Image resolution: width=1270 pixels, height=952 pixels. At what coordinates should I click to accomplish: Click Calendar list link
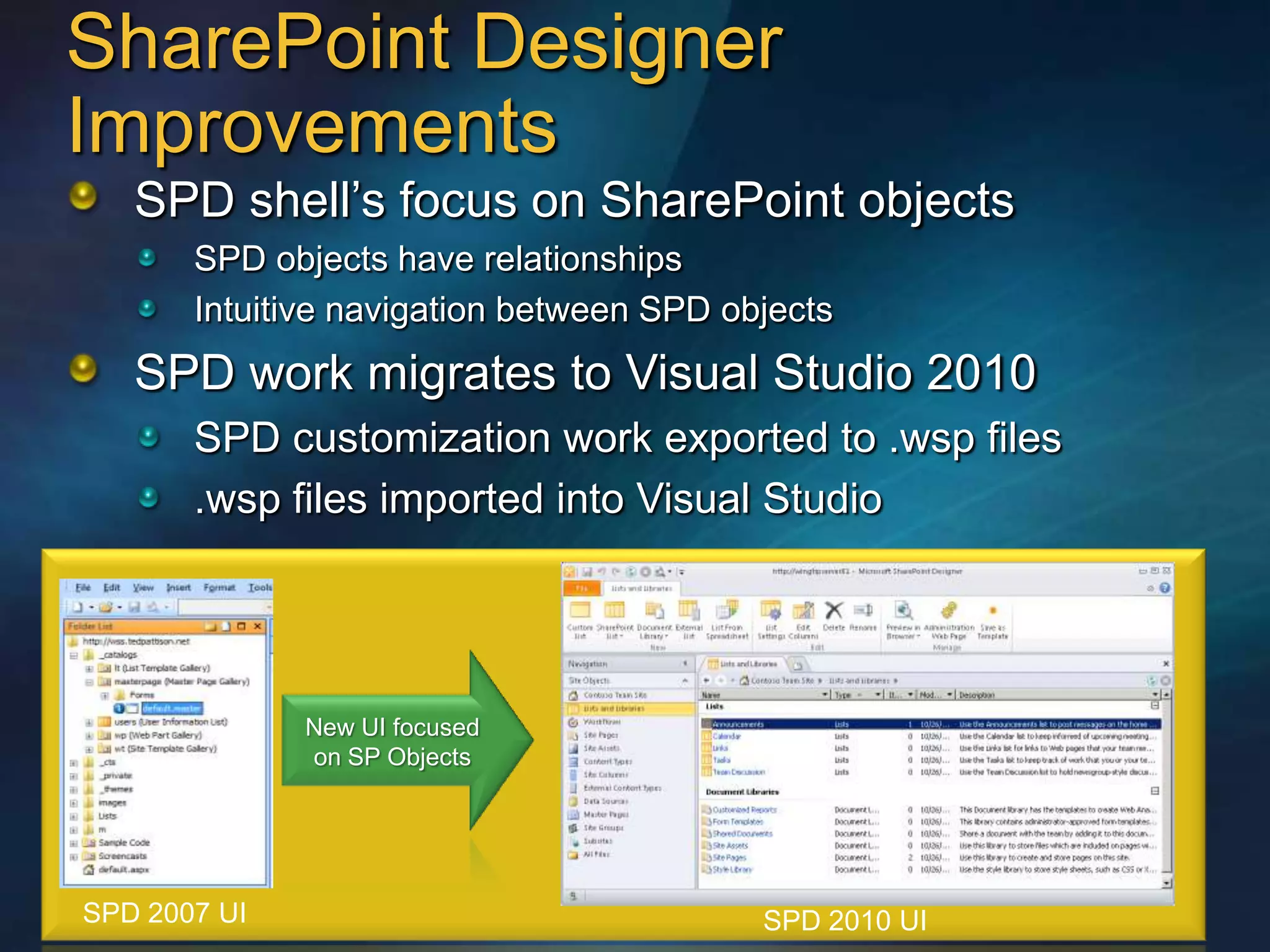[727, 736]
